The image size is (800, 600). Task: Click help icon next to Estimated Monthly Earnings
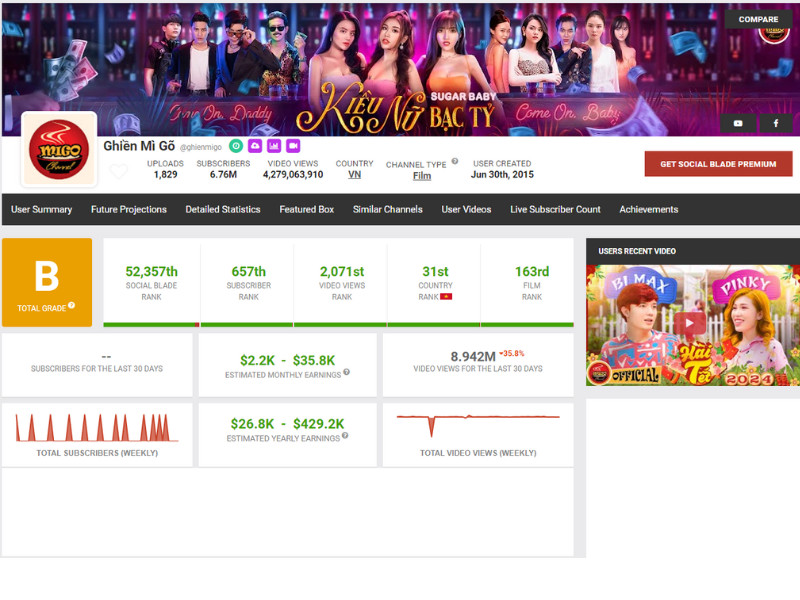tap(346, 372)
